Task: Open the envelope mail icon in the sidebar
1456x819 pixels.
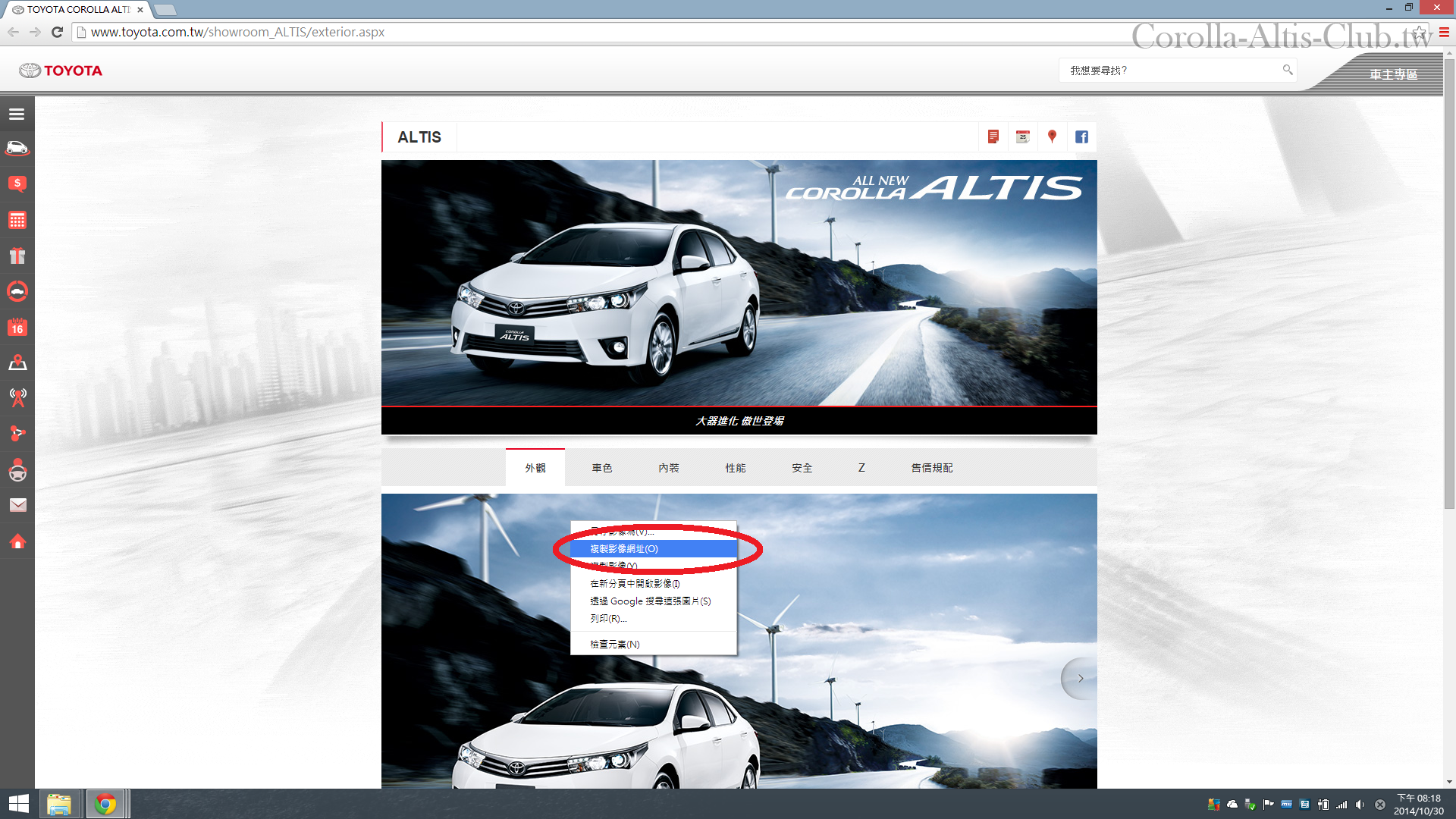Action: pos(17,505)
